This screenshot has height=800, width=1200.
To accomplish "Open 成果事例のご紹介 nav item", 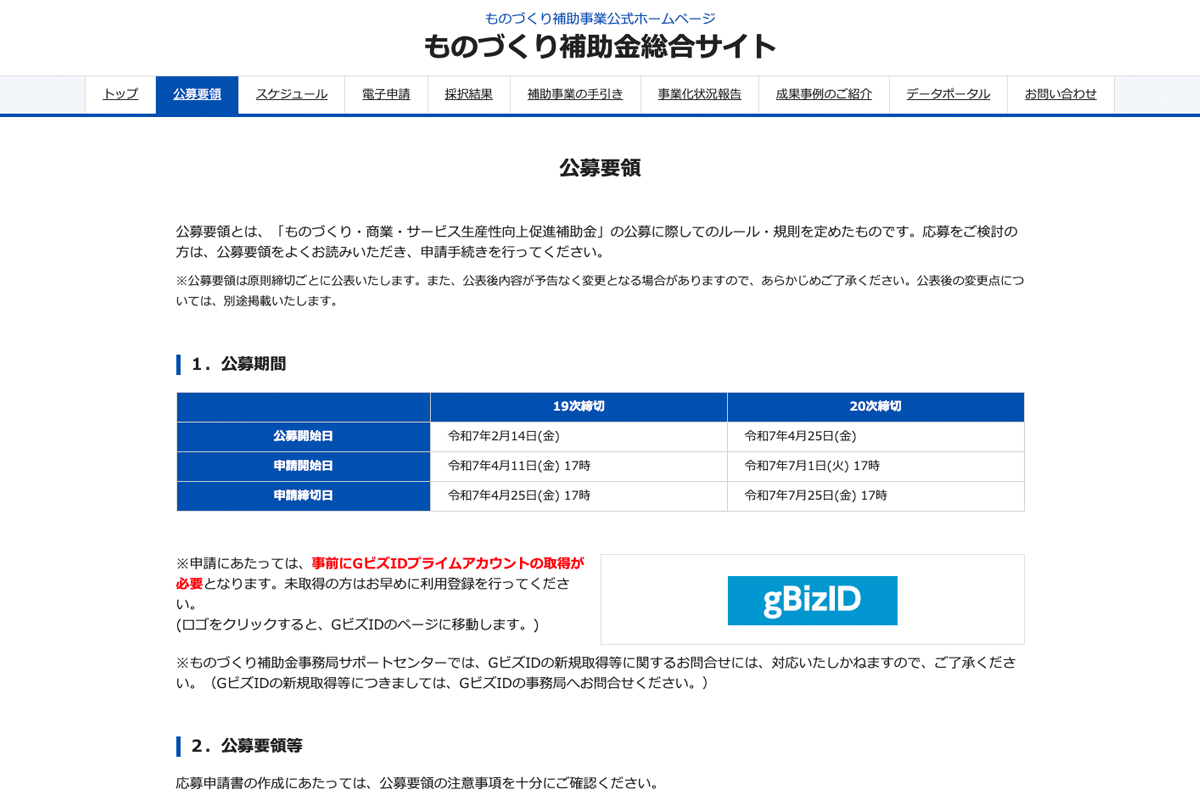I will [x=824, y=94].
